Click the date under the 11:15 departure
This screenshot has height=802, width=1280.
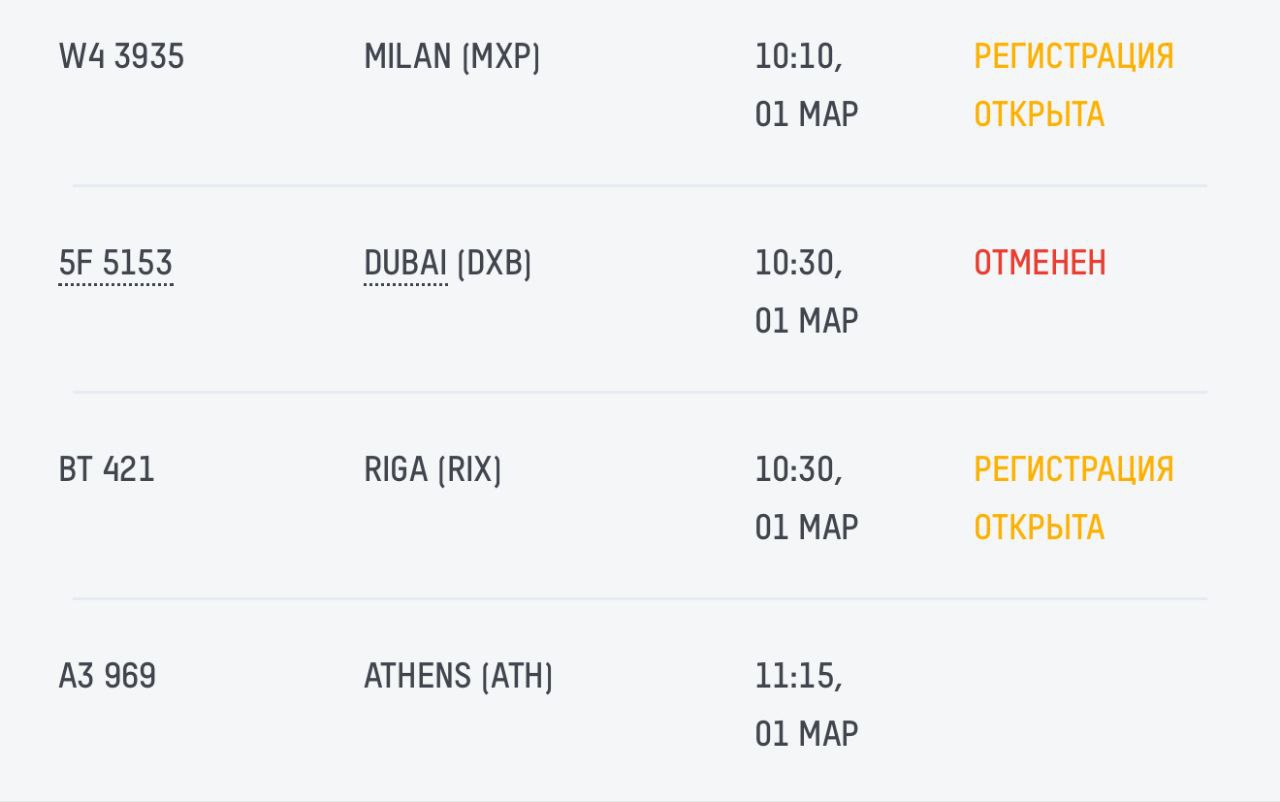(x=806, y=734)
